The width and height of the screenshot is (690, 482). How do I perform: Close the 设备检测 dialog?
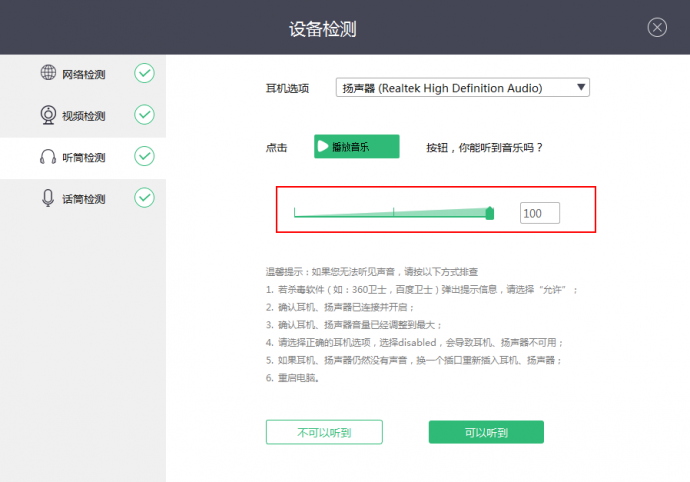point(657,27)
